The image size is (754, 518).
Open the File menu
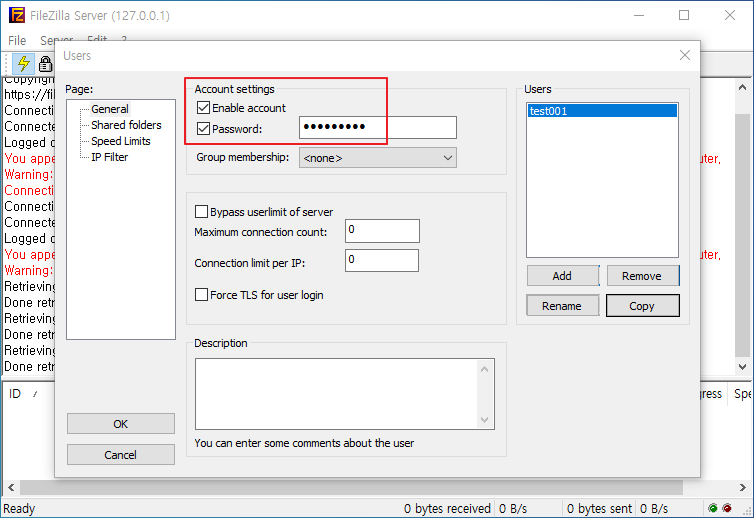(x=17, y=40)
